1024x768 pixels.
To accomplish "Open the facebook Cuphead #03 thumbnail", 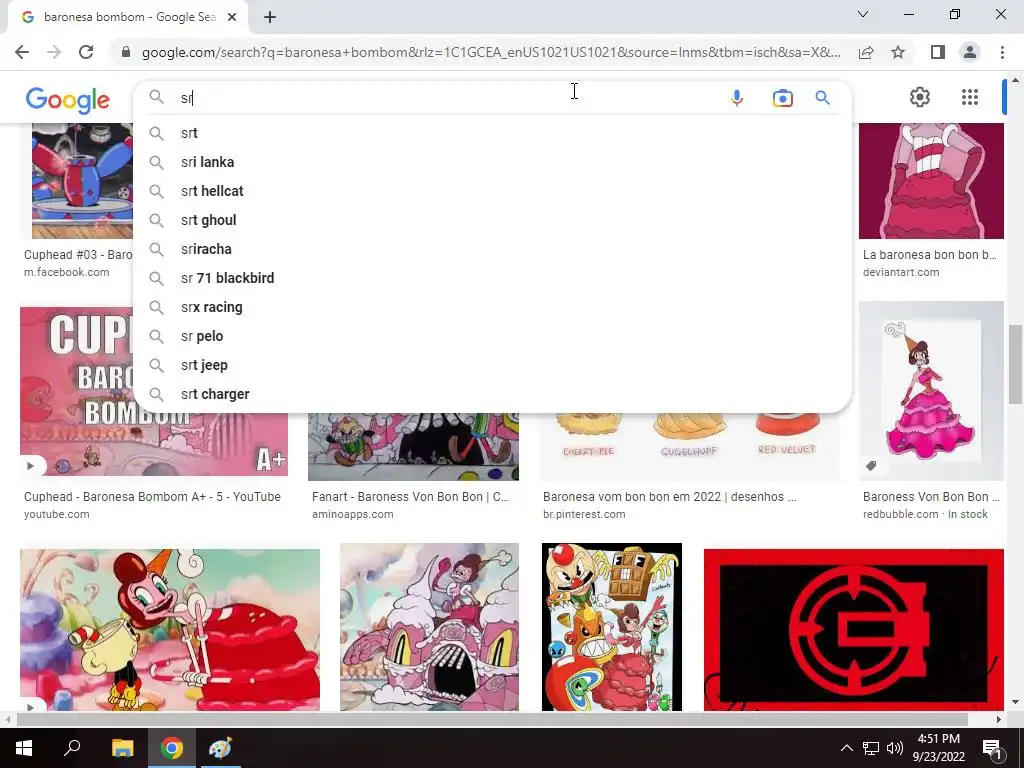I will (x=82, y=181).
